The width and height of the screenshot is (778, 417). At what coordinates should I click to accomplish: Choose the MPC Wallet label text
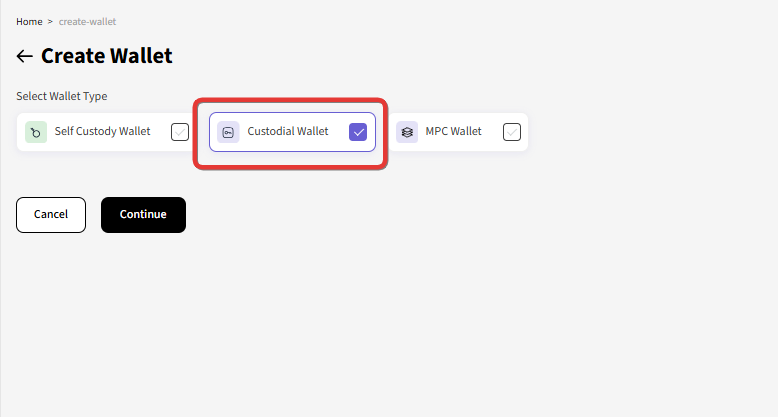454,132
